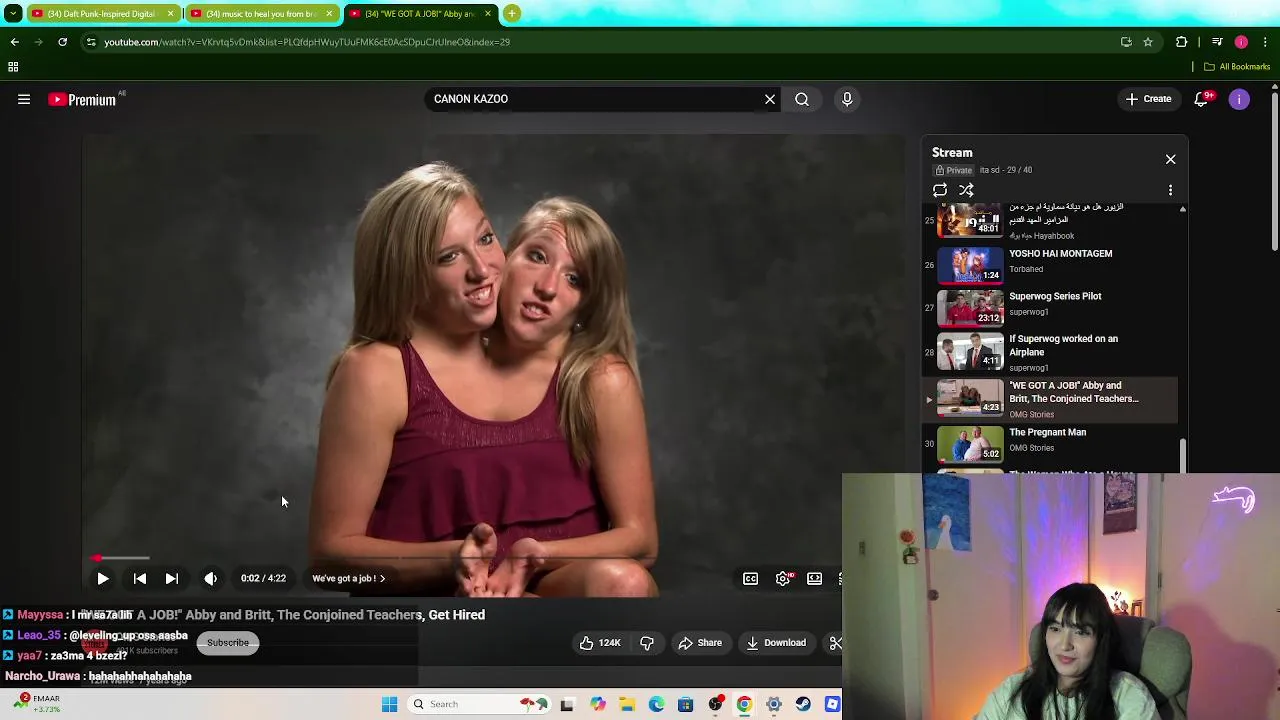
Task: Reload the current page
Action: click(x=62, y=42)
